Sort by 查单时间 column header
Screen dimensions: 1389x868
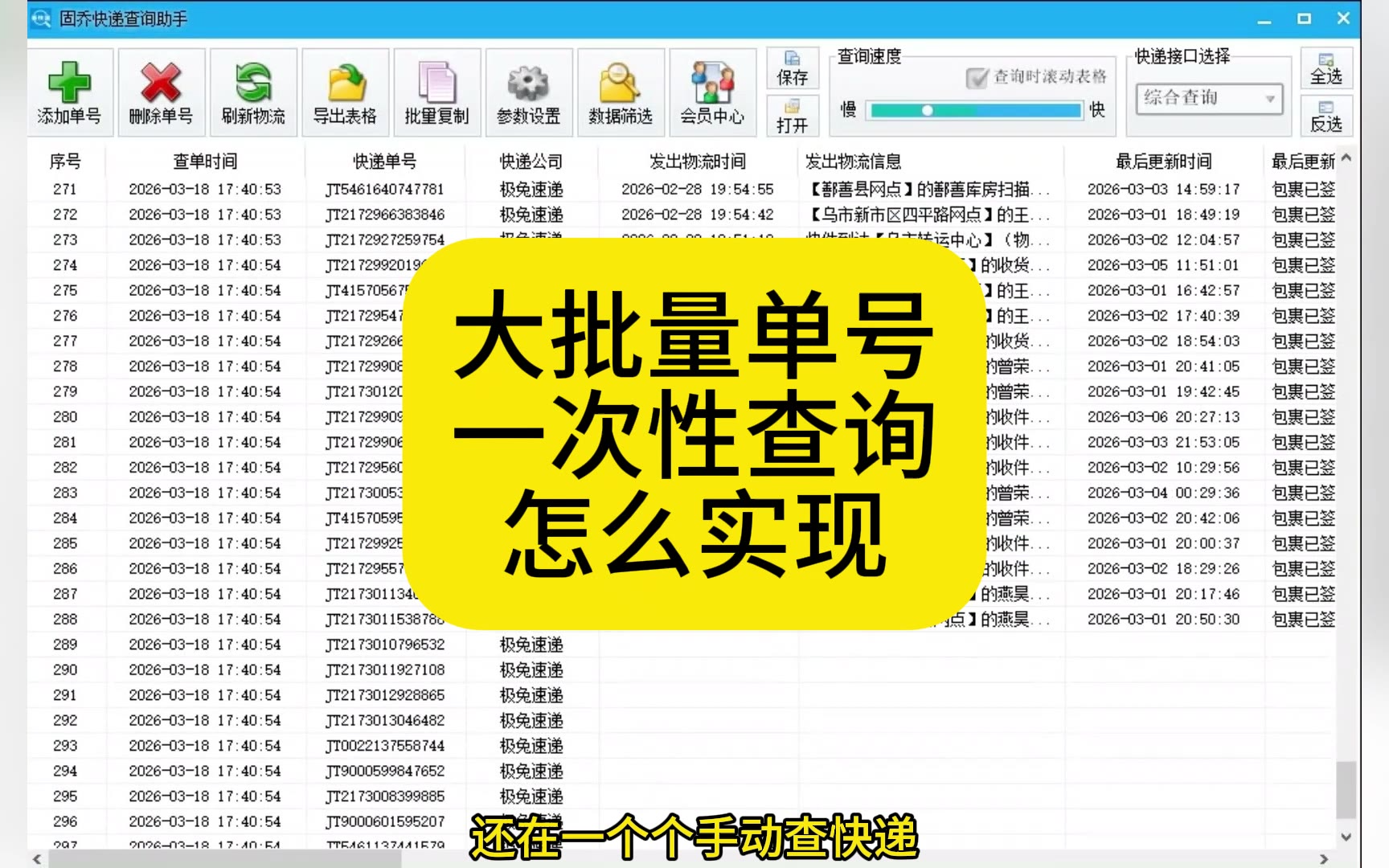point(205,162)
